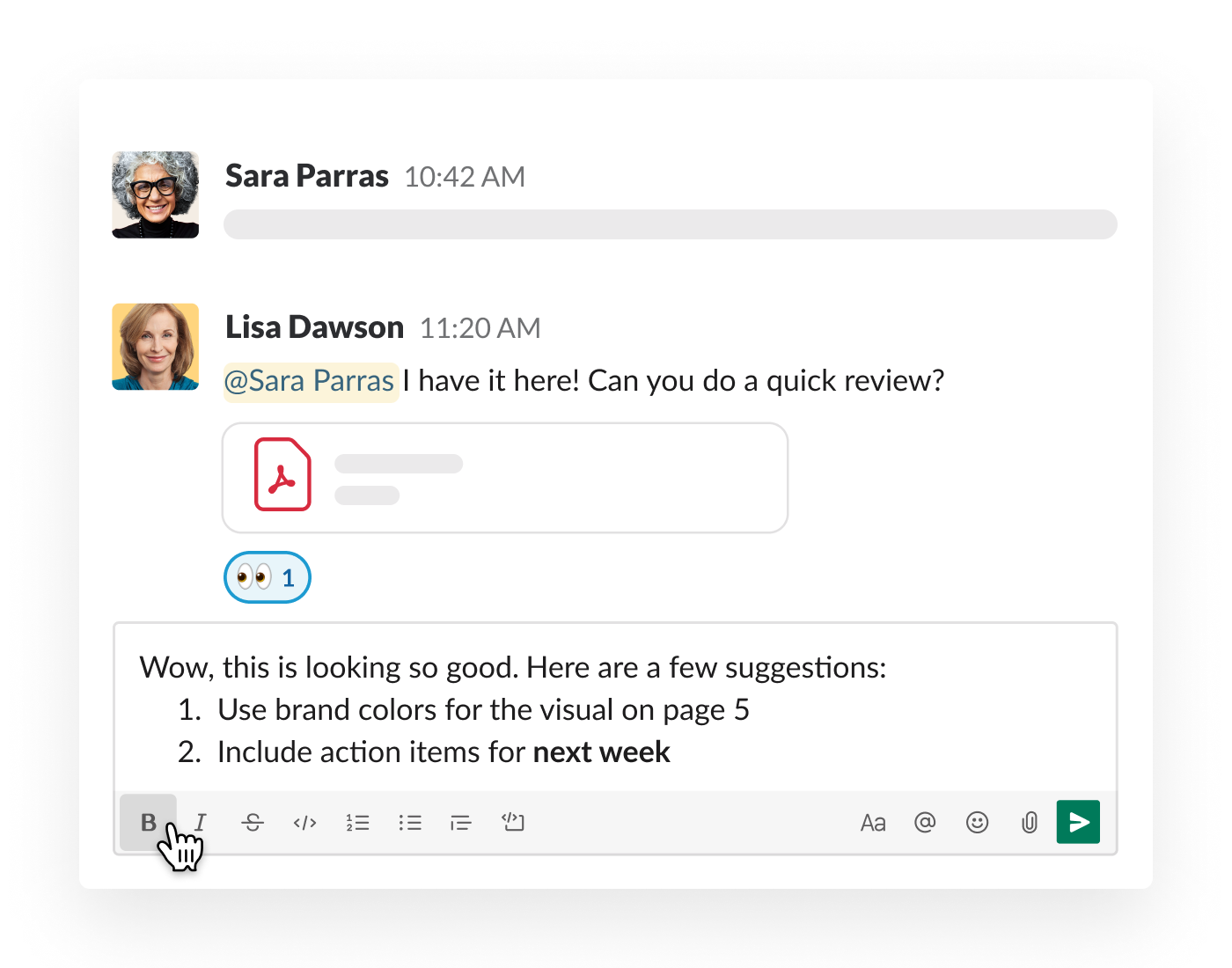Click the Lisa Dawson sender name
1232x968 pixels.
coord(314,327)
